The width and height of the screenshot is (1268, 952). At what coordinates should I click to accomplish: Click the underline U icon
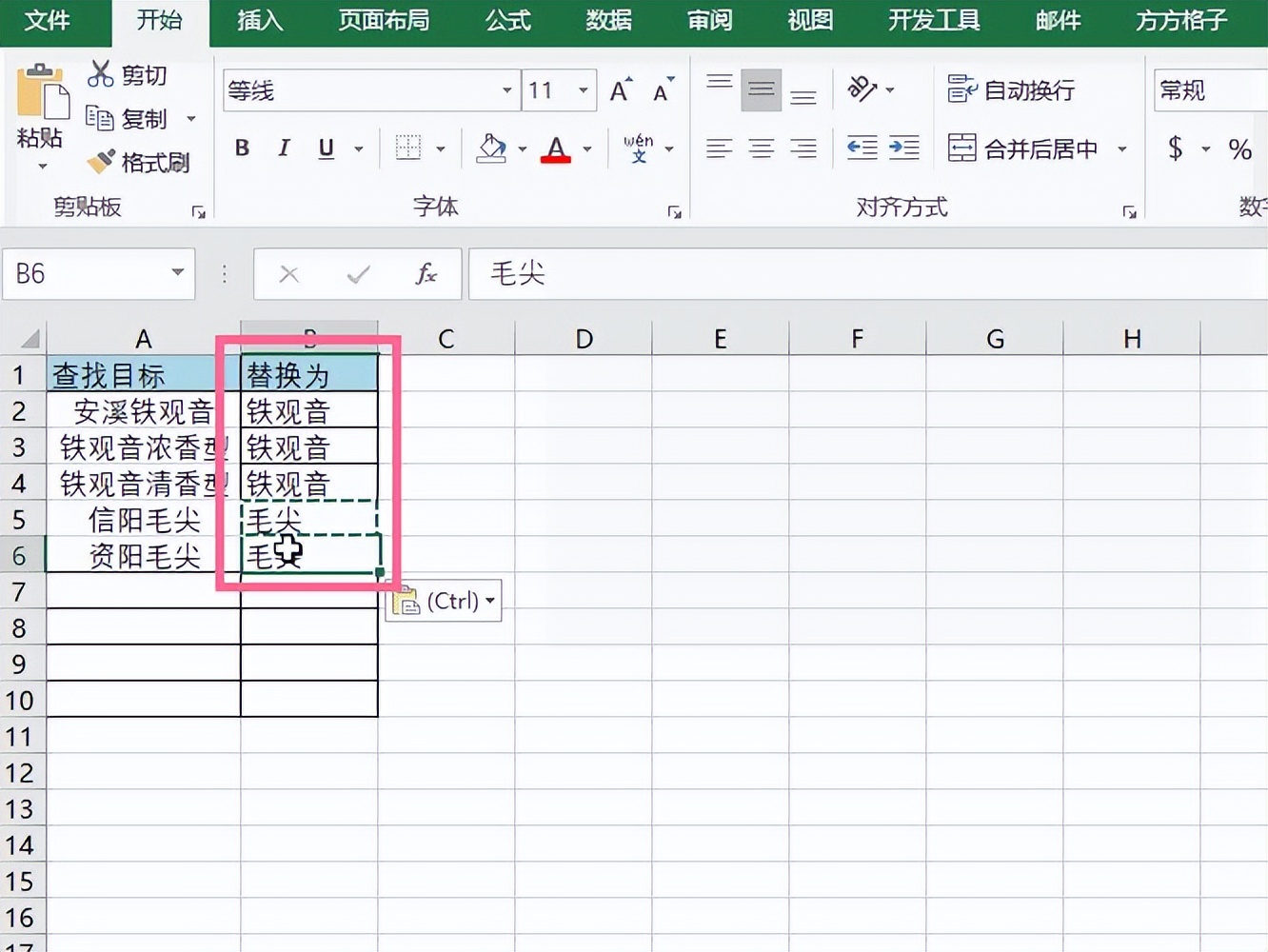click(x=324, y=149)
